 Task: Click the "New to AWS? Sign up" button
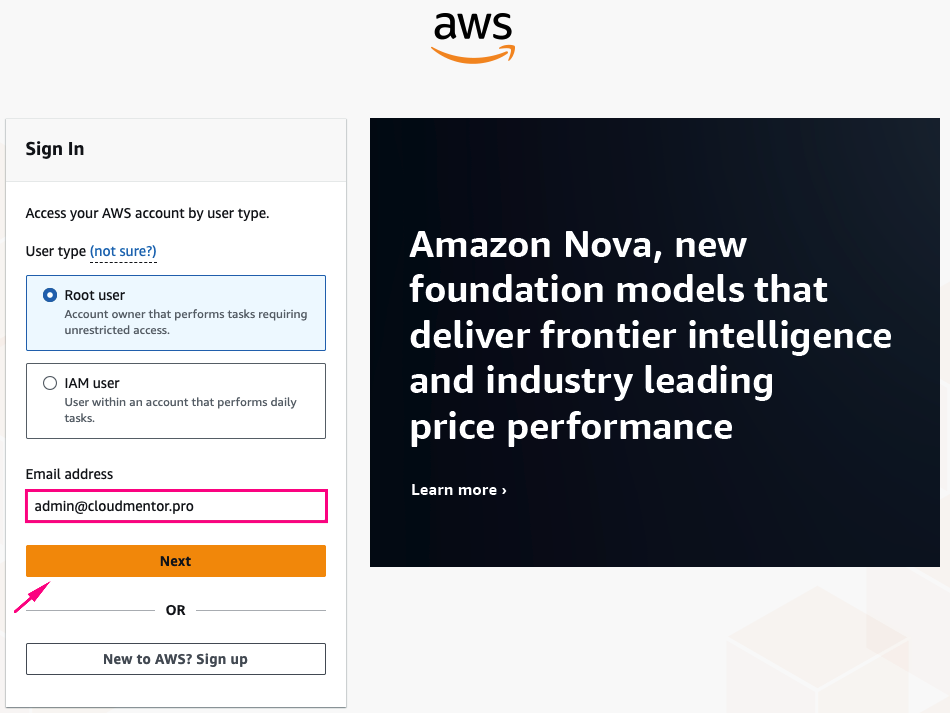[x=176, y=659]
